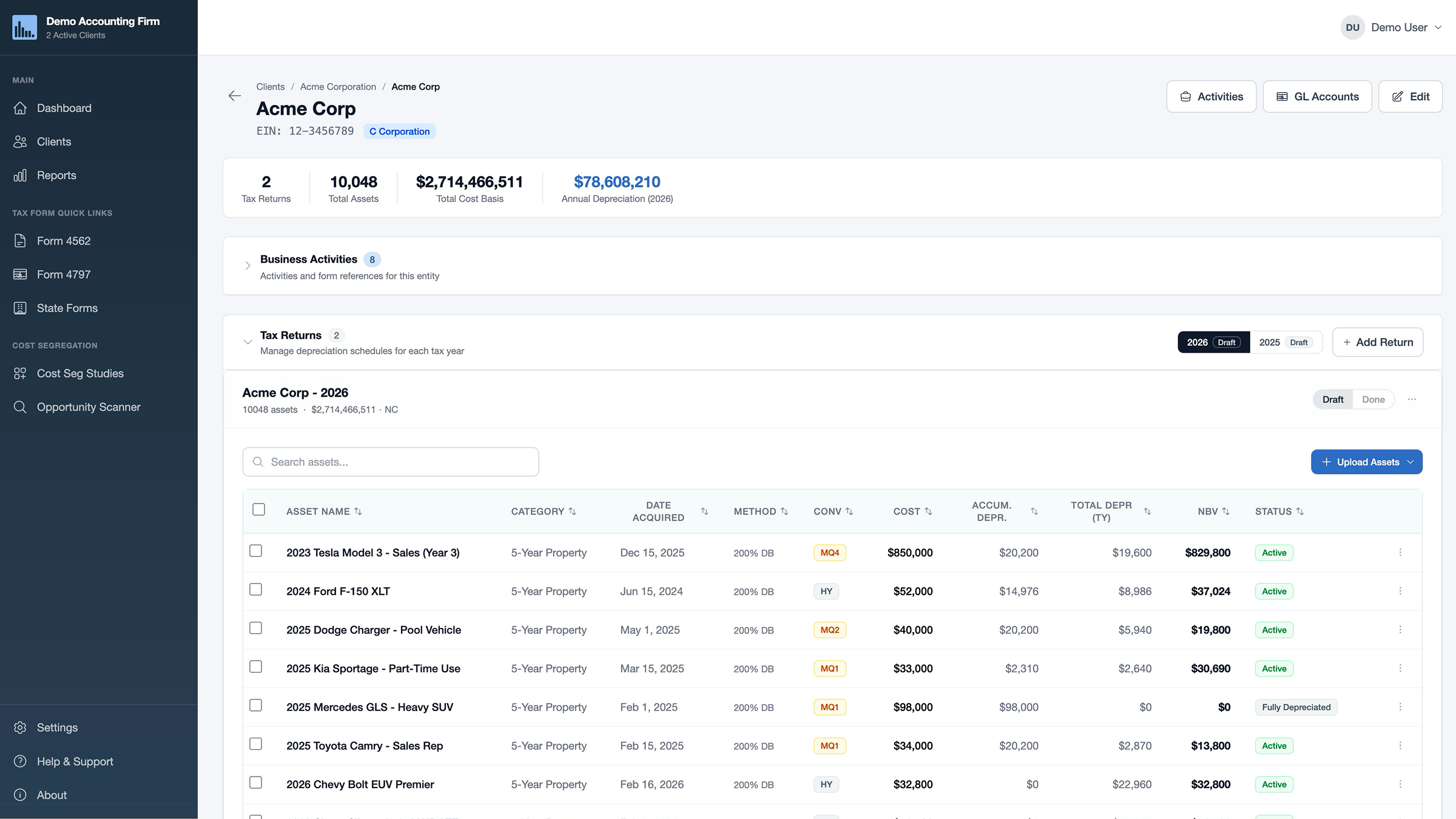Image resolution: width=1456 pixels, height=819 pixels.
Task: Check the 2023 Tesla Model 3 row checkbox
Action: click(256, 551)
